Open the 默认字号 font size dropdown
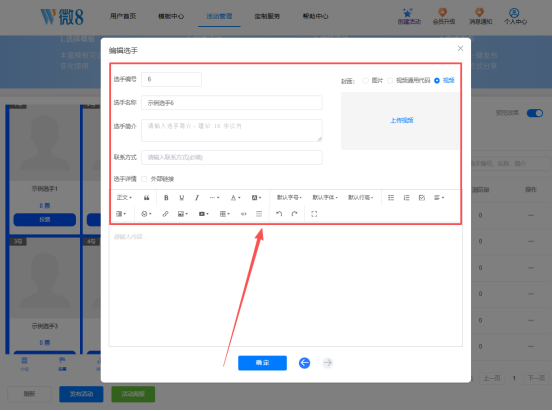The image size is (552, 411). [289, 198]
